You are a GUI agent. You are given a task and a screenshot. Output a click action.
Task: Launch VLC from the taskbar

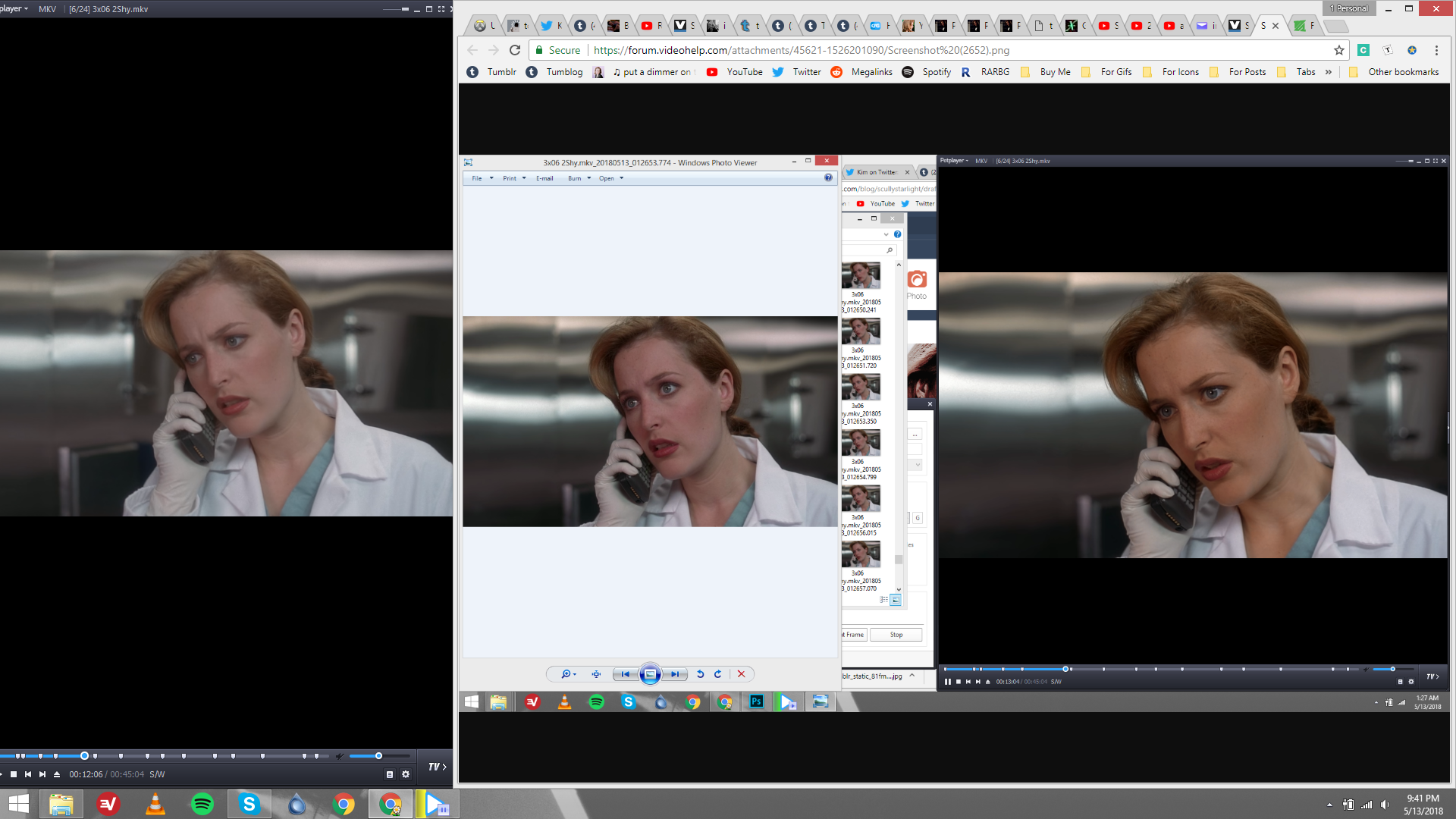(x=155, y=804)
